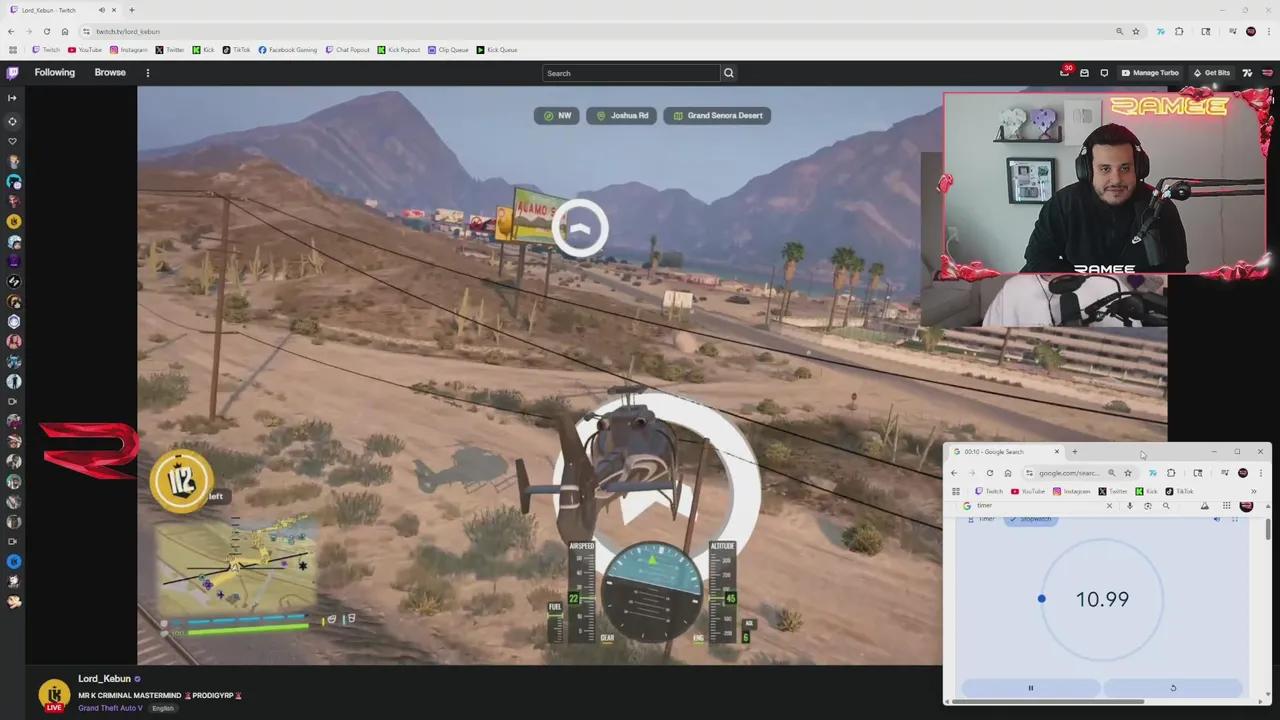
Task: Click the English language tag
Action: (x=162, y=708)
